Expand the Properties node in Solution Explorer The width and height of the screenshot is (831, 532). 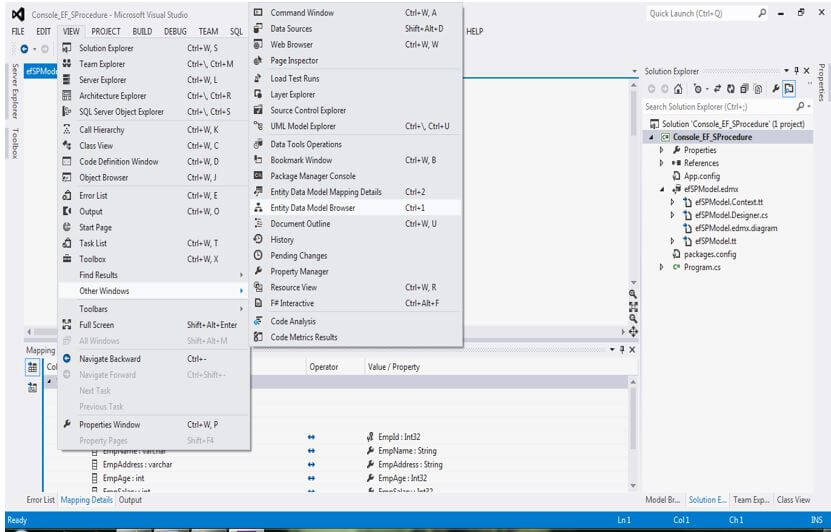[x=661, y=150]
